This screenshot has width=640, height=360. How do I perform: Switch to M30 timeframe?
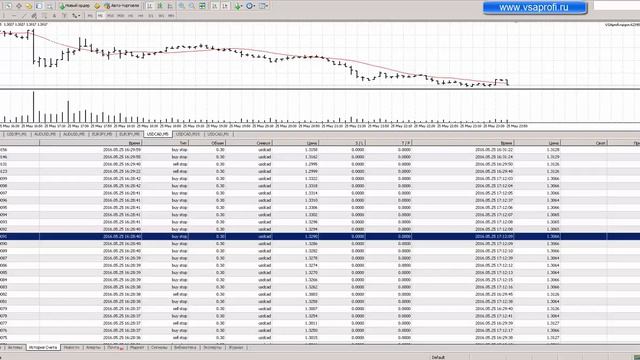tap(120, 16)
